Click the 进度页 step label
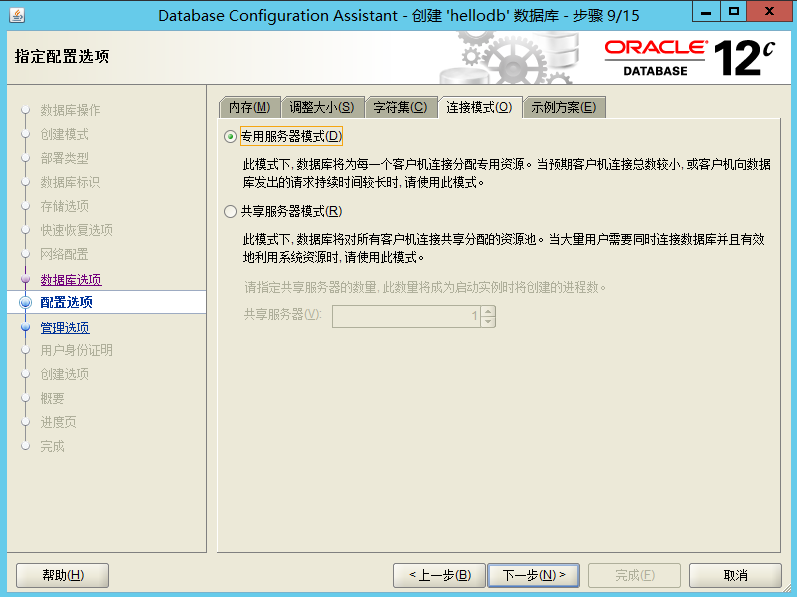Viewport: 797px width, 597px height. [x=58, y=422]
